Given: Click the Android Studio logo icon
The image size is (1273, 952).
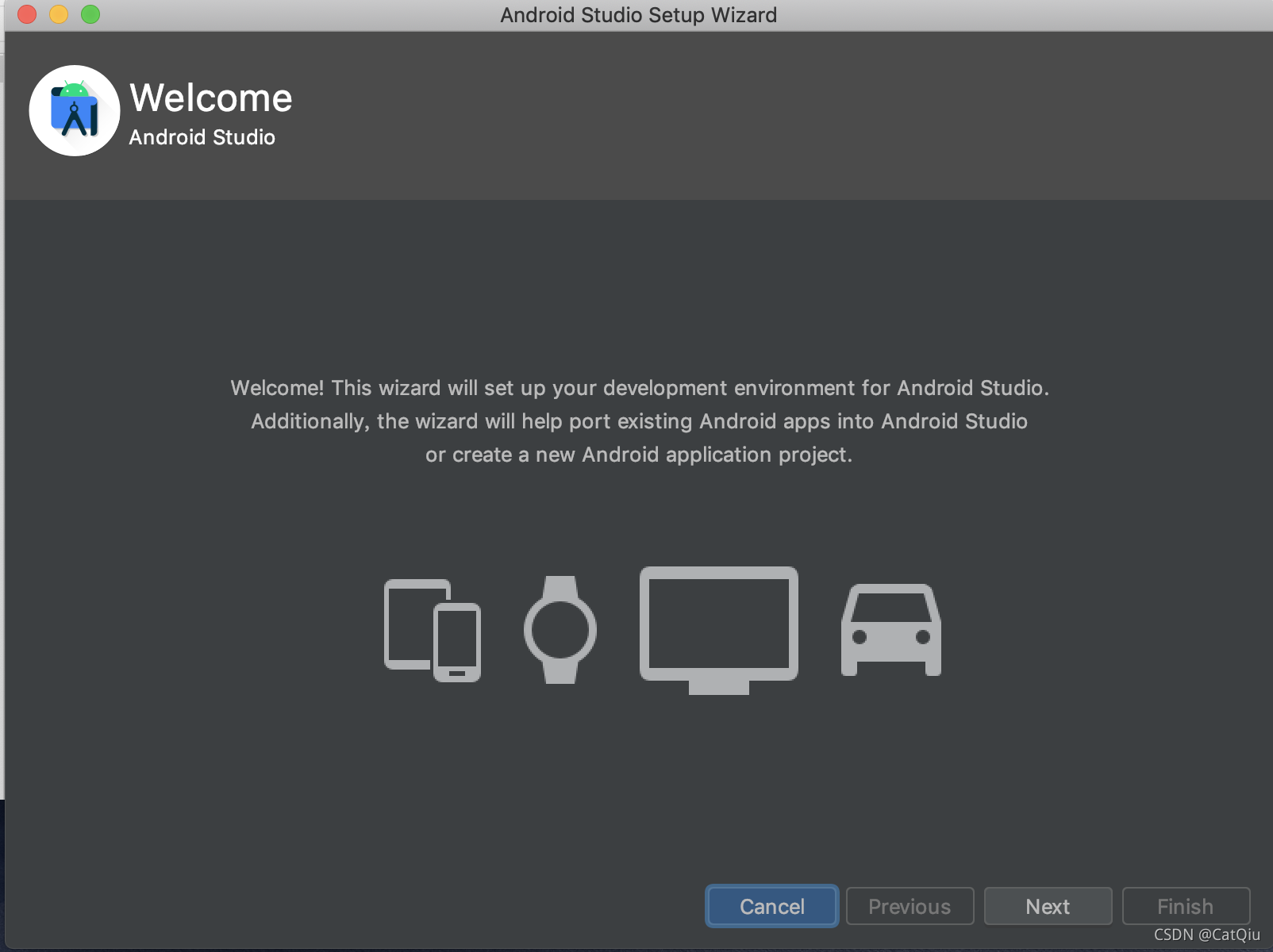Looking at the screenshot, I should (x=75, y=110).
